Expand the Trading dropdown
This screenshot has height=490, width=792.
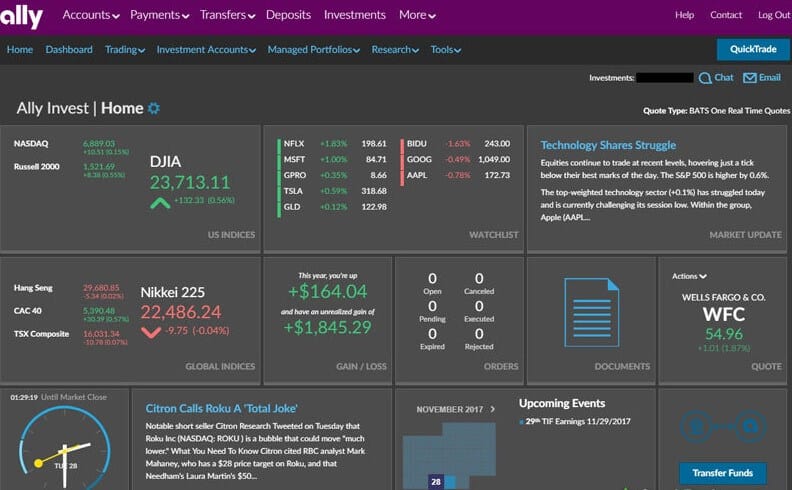point(125,50)
